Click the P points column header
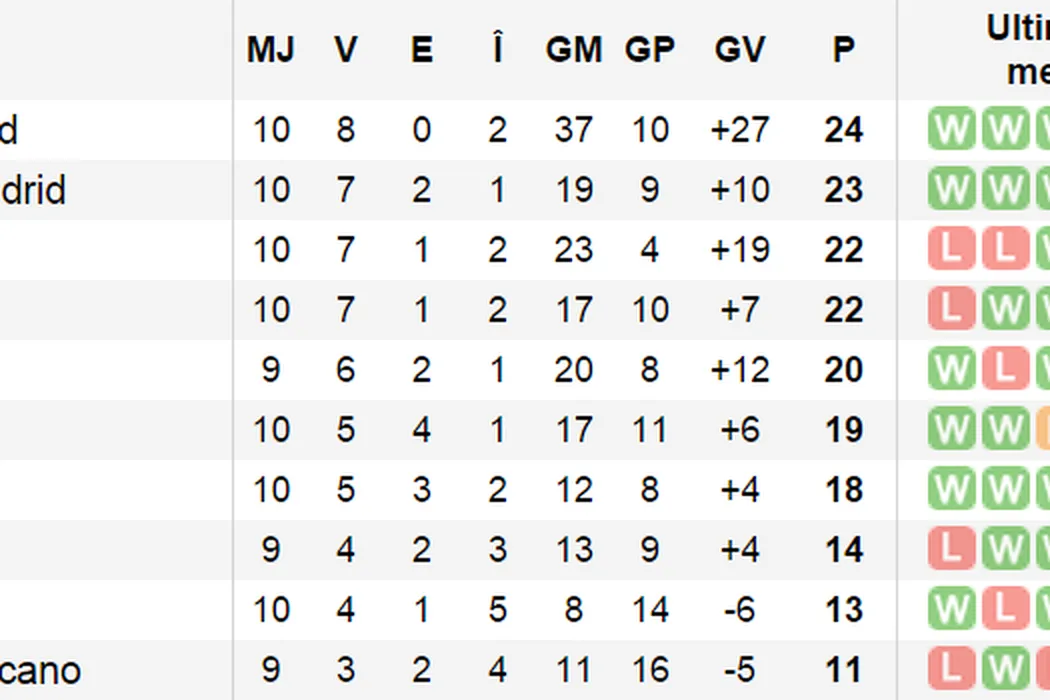The height and width of the screenshot is (700, 1050). (844, 50)
